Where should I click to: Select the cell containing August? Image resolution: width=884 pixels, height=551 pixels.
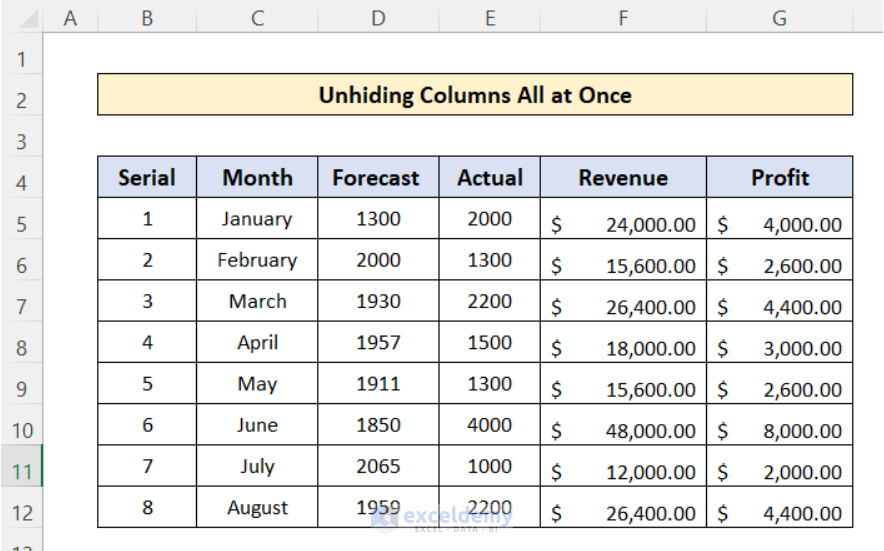point(257,507)
